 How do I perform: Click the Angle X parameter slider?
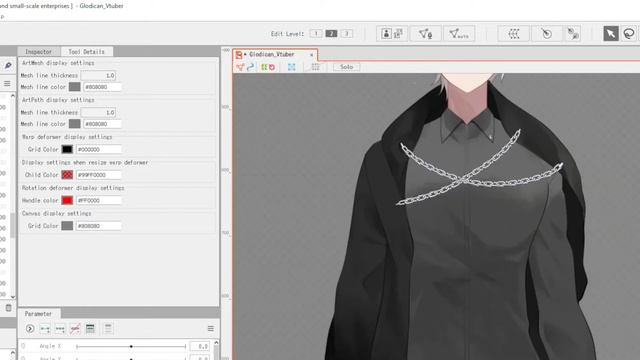[x=131, y=347]
